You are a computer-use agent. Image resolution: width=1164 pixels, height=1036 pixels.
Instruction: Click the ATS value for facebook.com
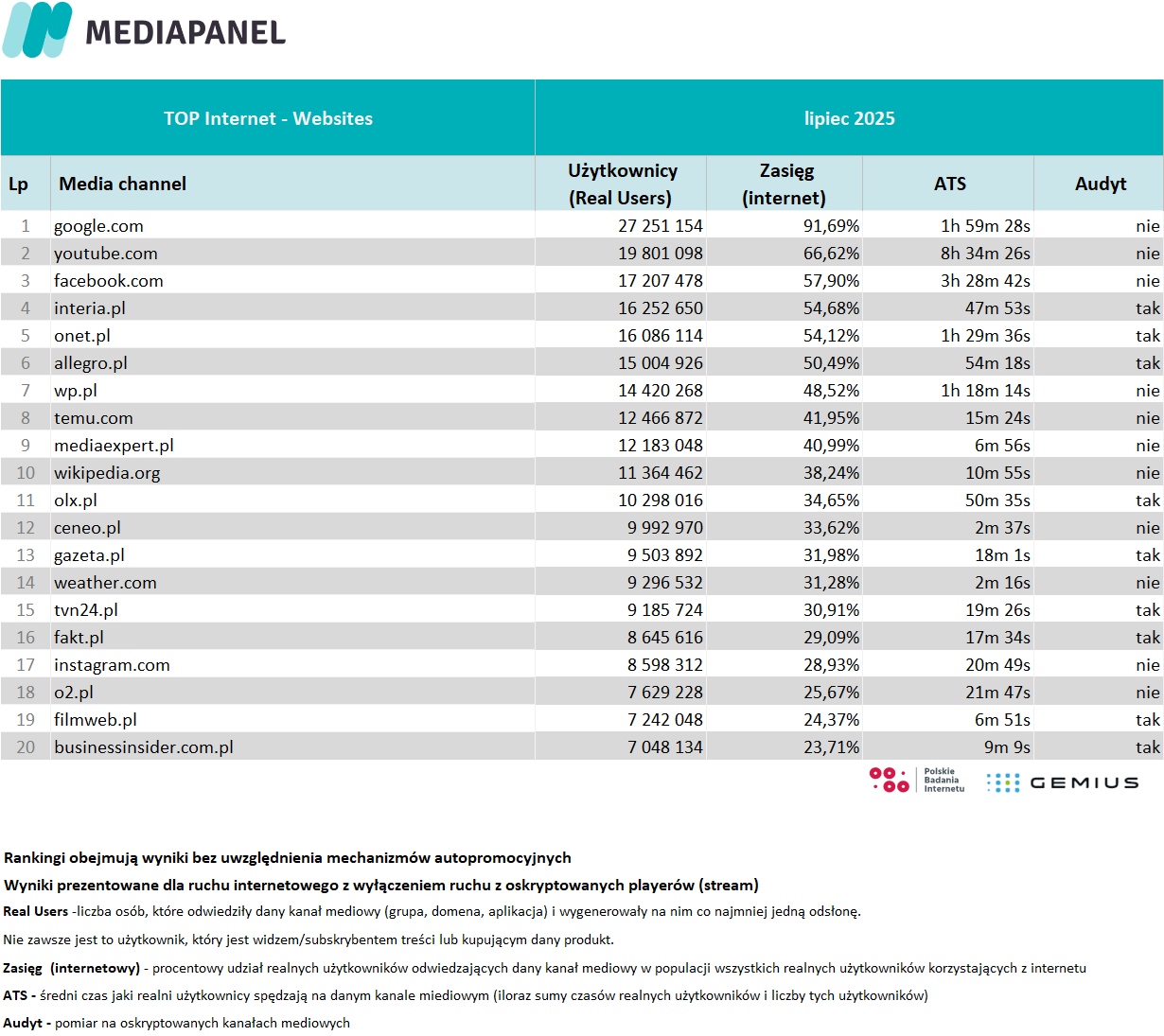click(985, 281)
